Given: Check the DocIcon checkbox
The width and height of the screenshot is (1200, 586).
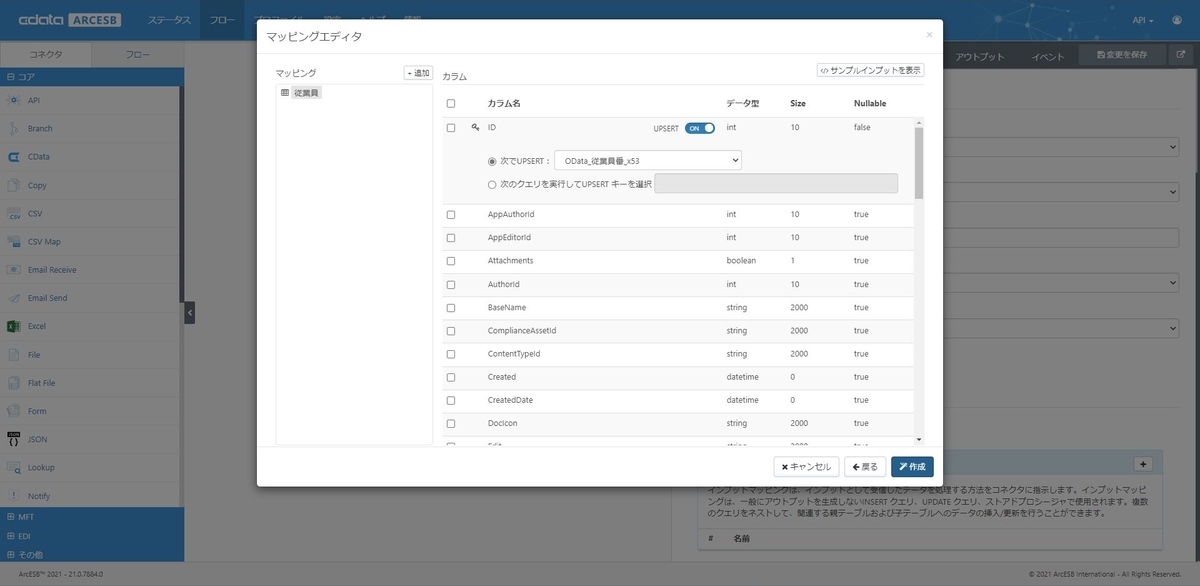Looking at the screenshot, I should tap(451, 424).
